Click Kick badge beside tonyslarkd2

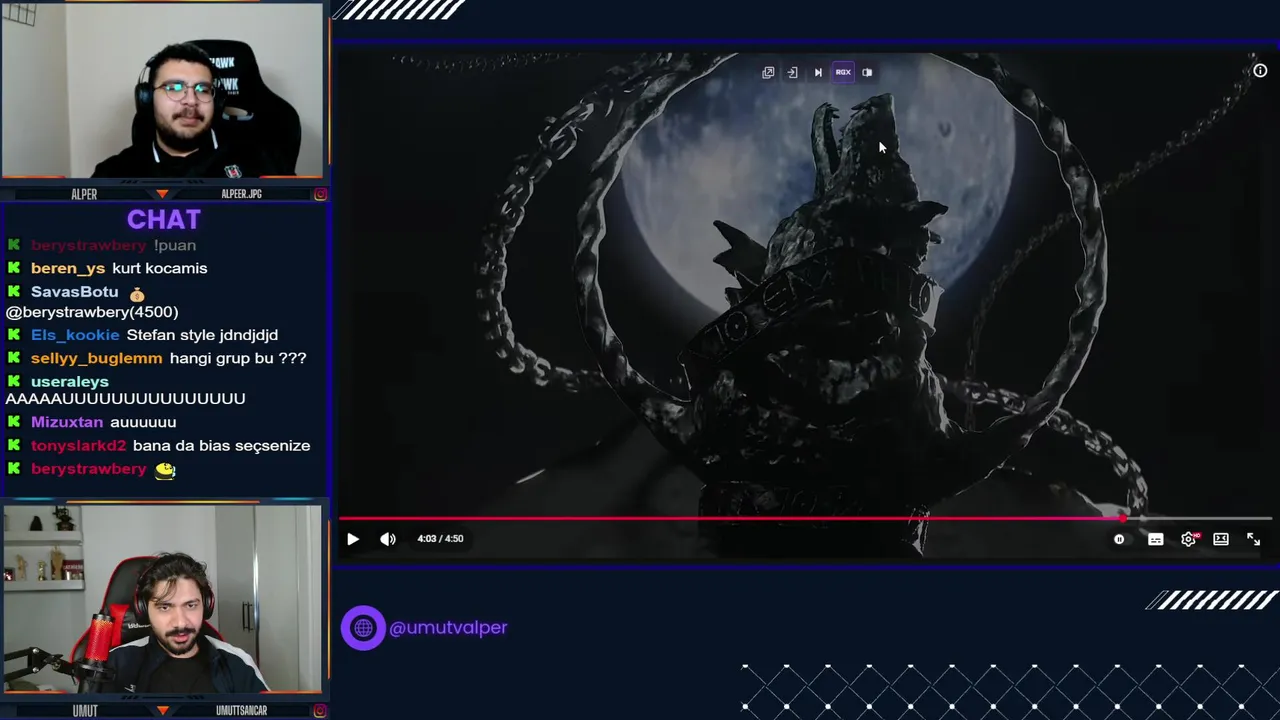[14, 446]
